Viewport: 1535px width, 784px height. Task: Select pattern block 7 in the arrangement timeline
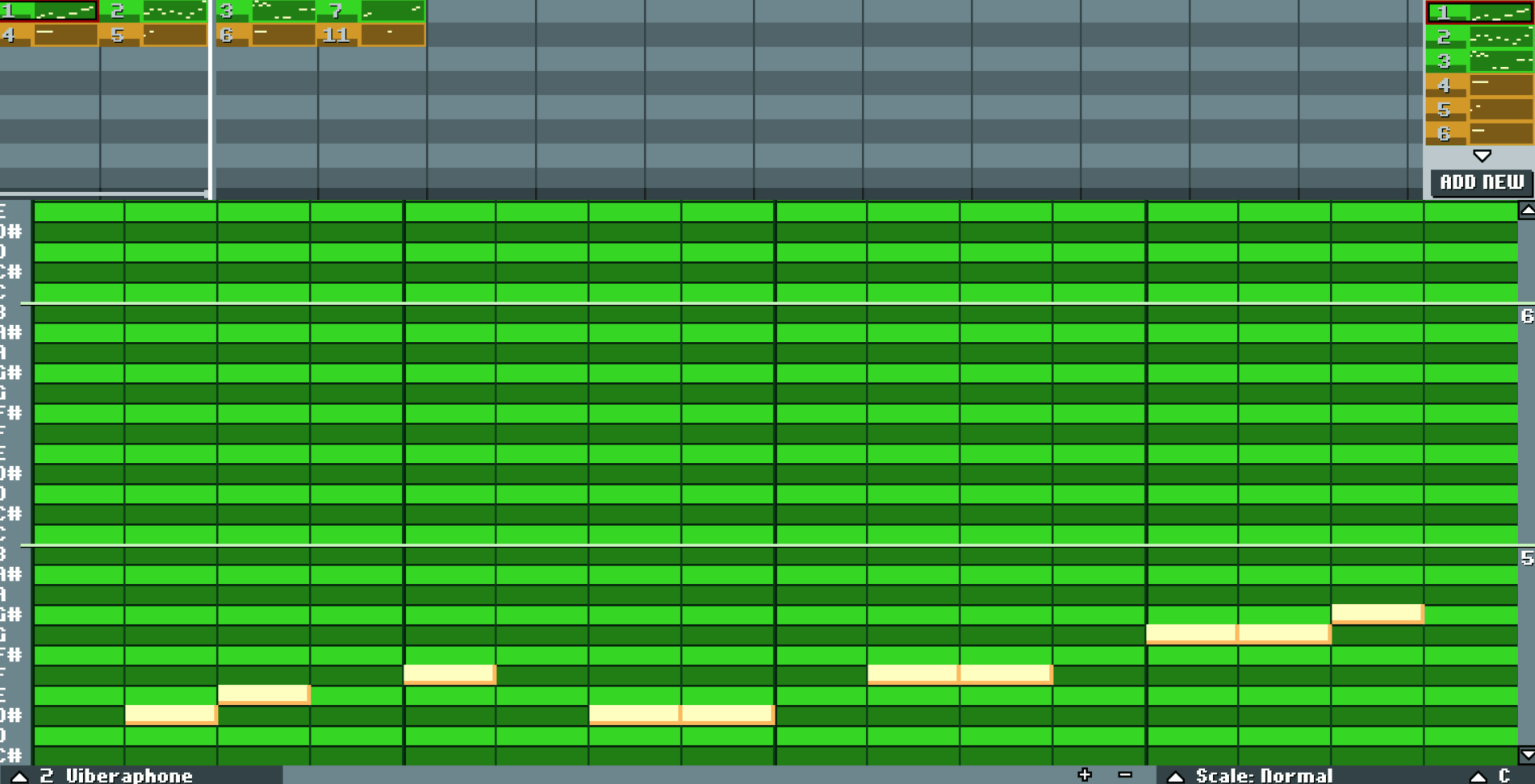pyautogui.click(x=373, y=10)
